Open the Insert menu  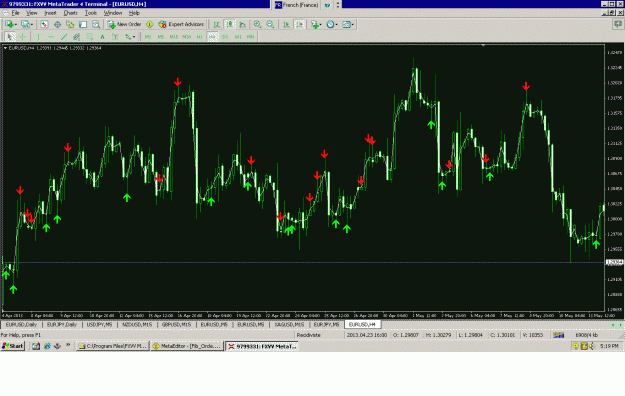(50, 13)
